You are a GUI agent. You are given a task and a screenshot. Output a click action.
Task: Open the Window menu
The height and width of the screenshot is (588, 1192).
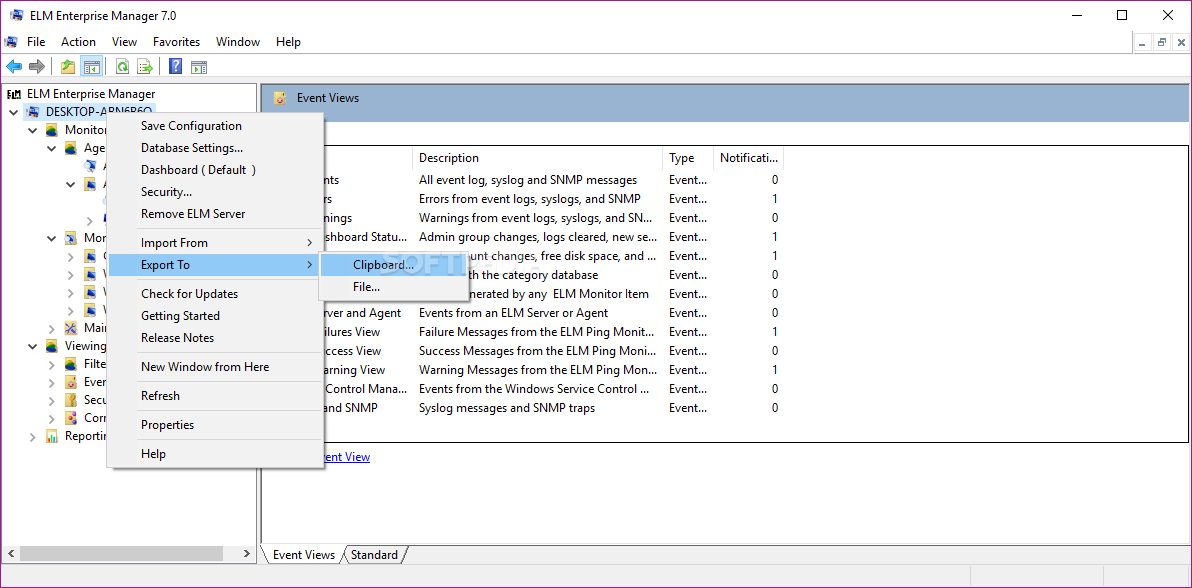(238, 42)
